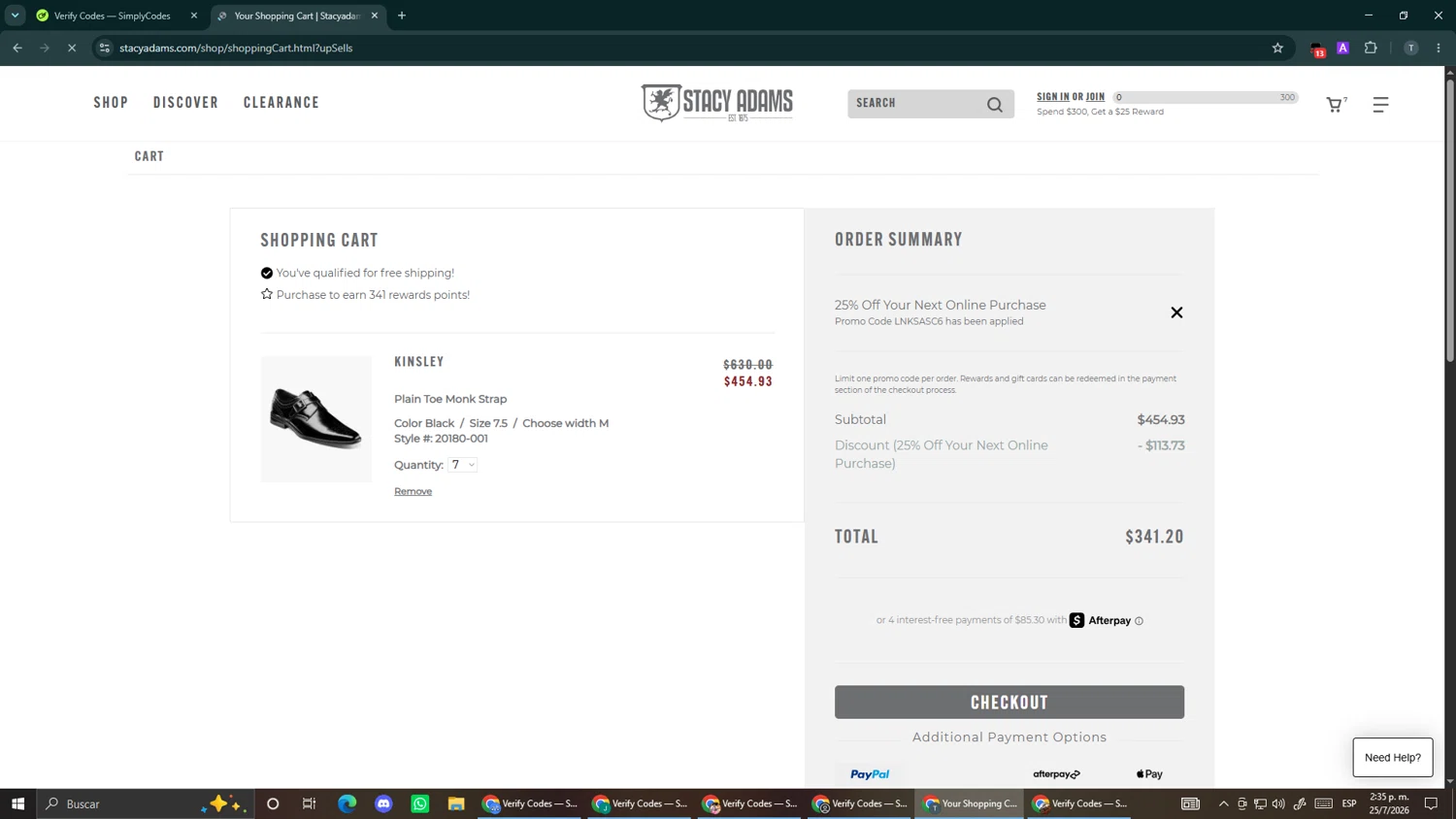Open the purple A extension
The width and height of the screenshot is (1456, 819).
point(1342,48)
